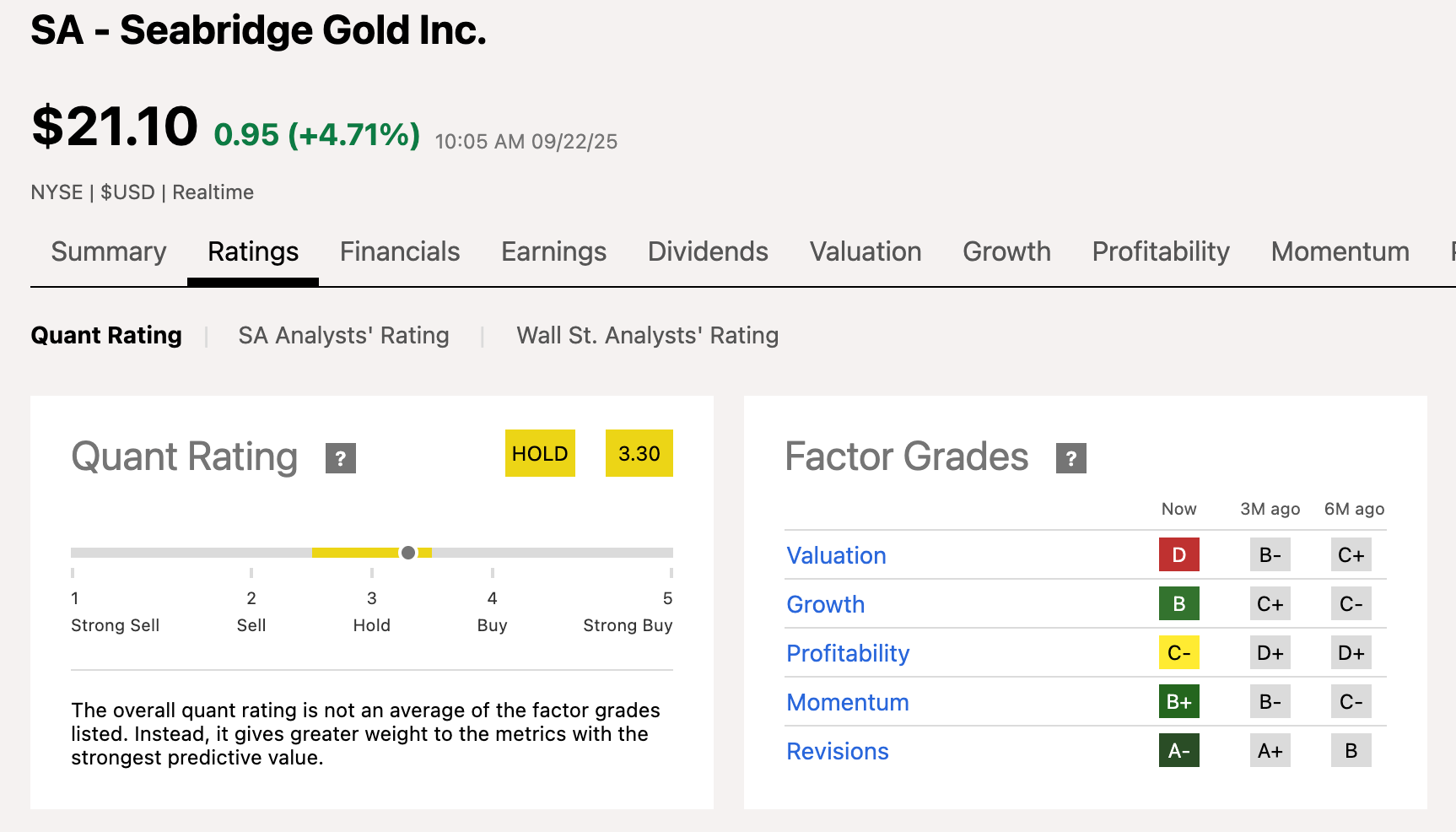1456x832 pixels.
Task: Click the Factor Grades help question mark icon
Action: pyautogui.click(x=1070, y=458)
